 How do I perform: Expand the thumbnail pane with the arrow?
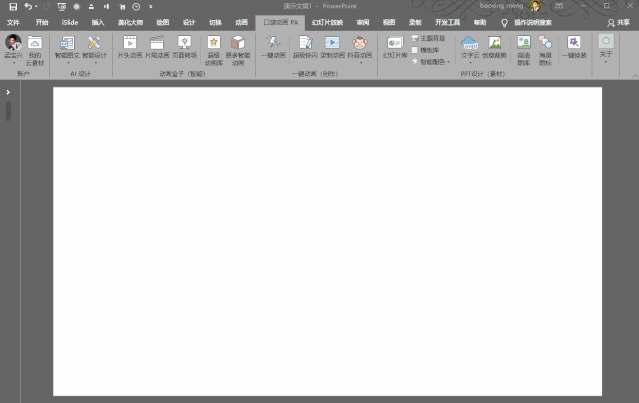click(x=8, y=92)
